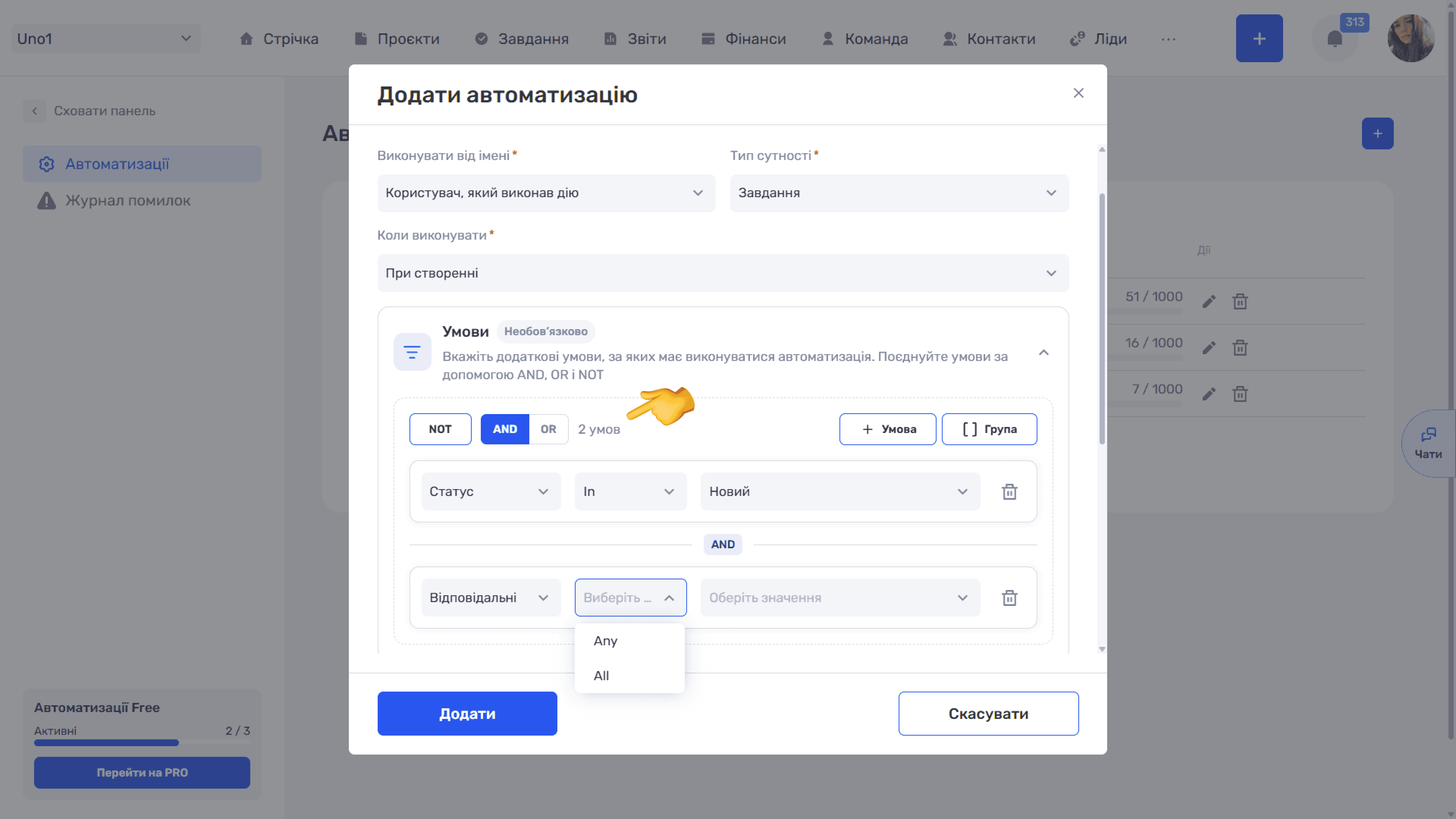Open the Коли виконувати dropdown

(x=723, y=273)
